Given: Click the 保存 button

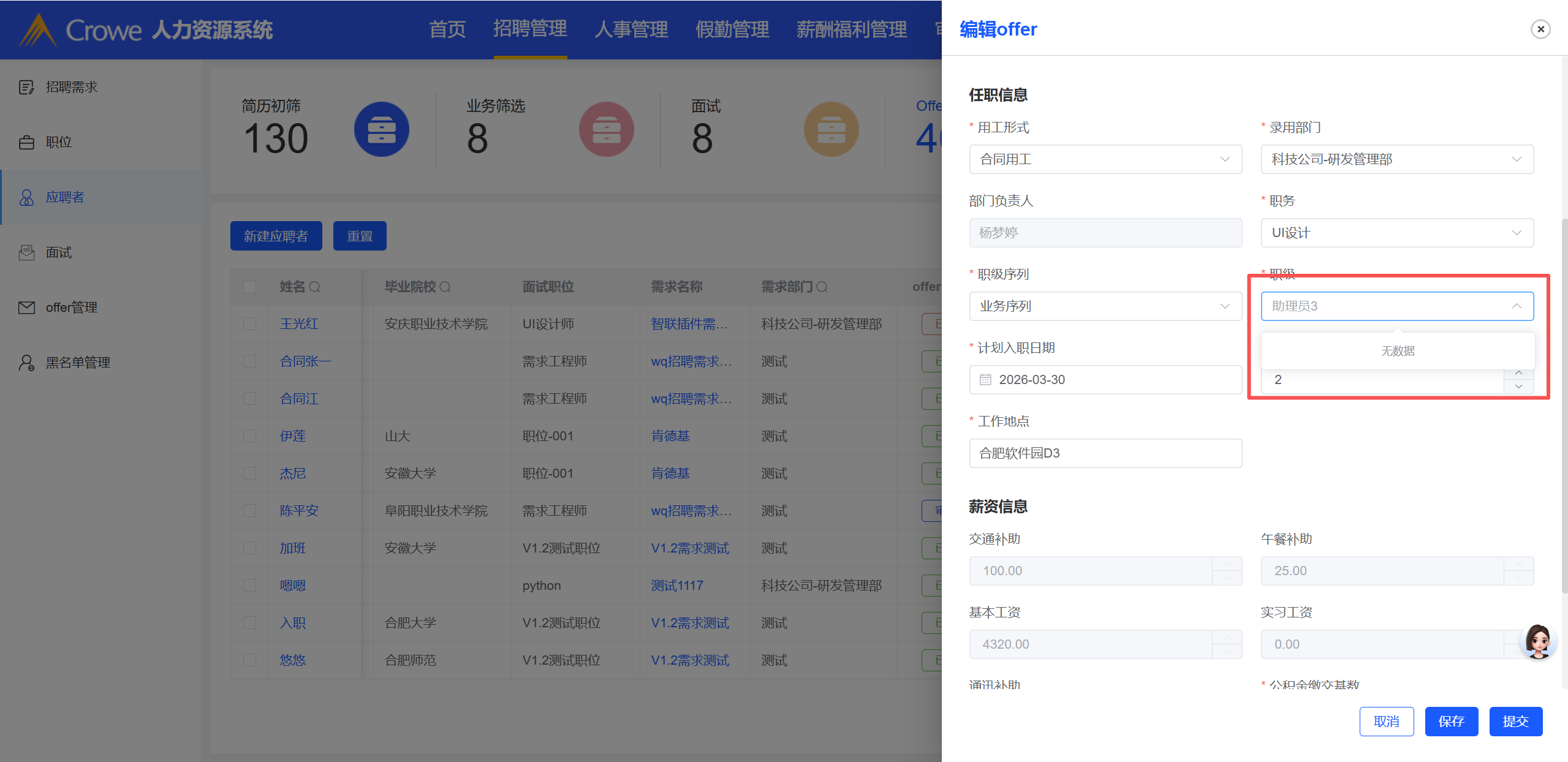Looking at the screenshot, I should pos(1450,721).
